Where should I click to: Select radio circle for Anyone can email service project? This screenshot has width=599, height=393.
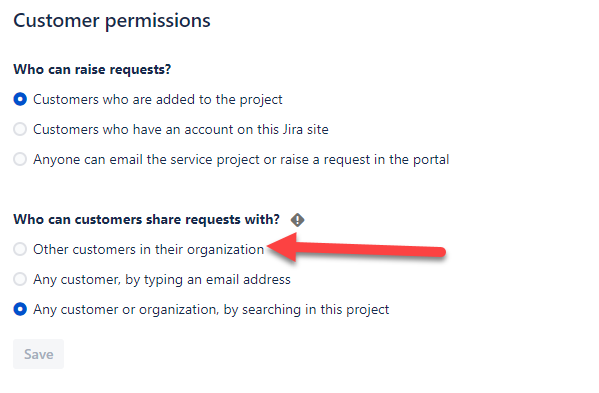pos(20,159)
